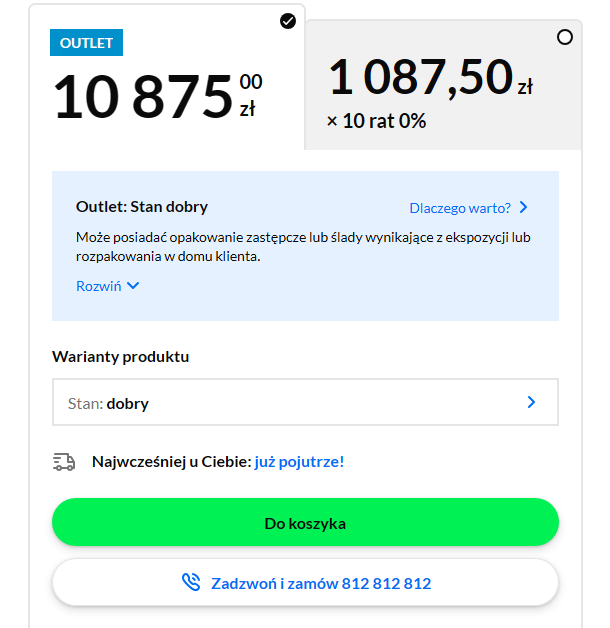Click the phone icon on the call button
Viewport: 610px width, 628px height.
click(191, 582)
